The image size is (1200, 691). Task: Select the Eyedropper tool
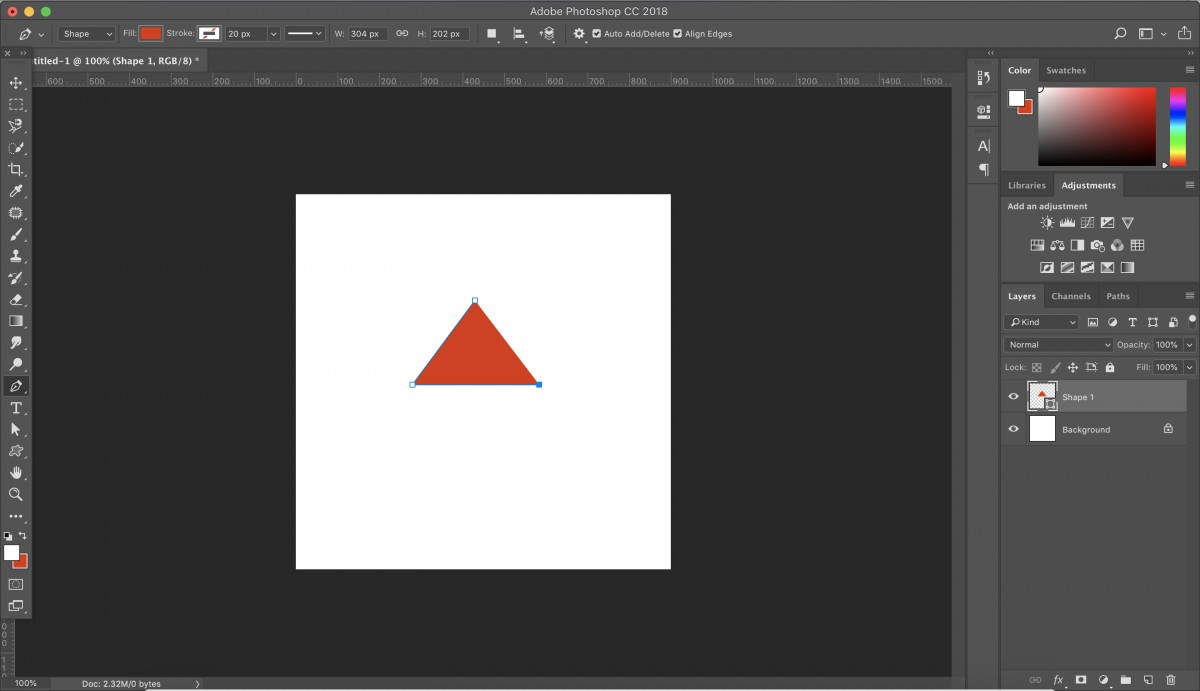16,191
